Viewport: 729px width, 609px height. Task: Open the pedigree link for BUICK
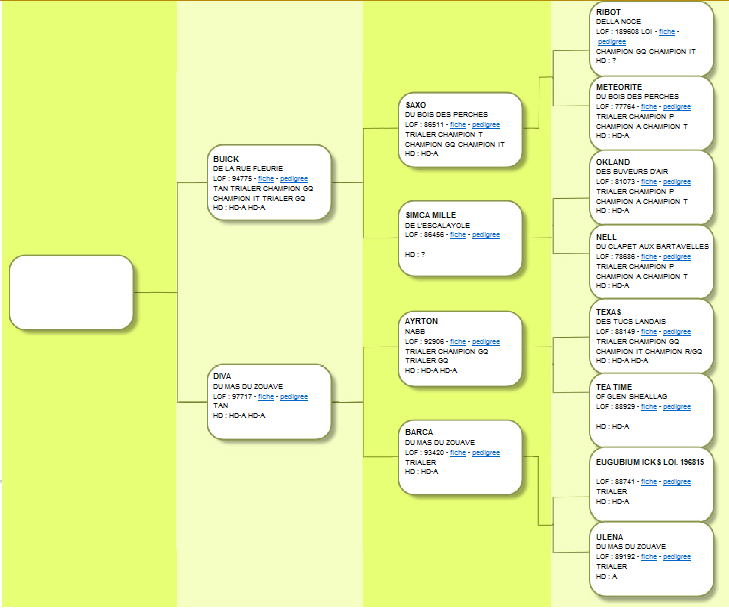click(x=294, y=178)
